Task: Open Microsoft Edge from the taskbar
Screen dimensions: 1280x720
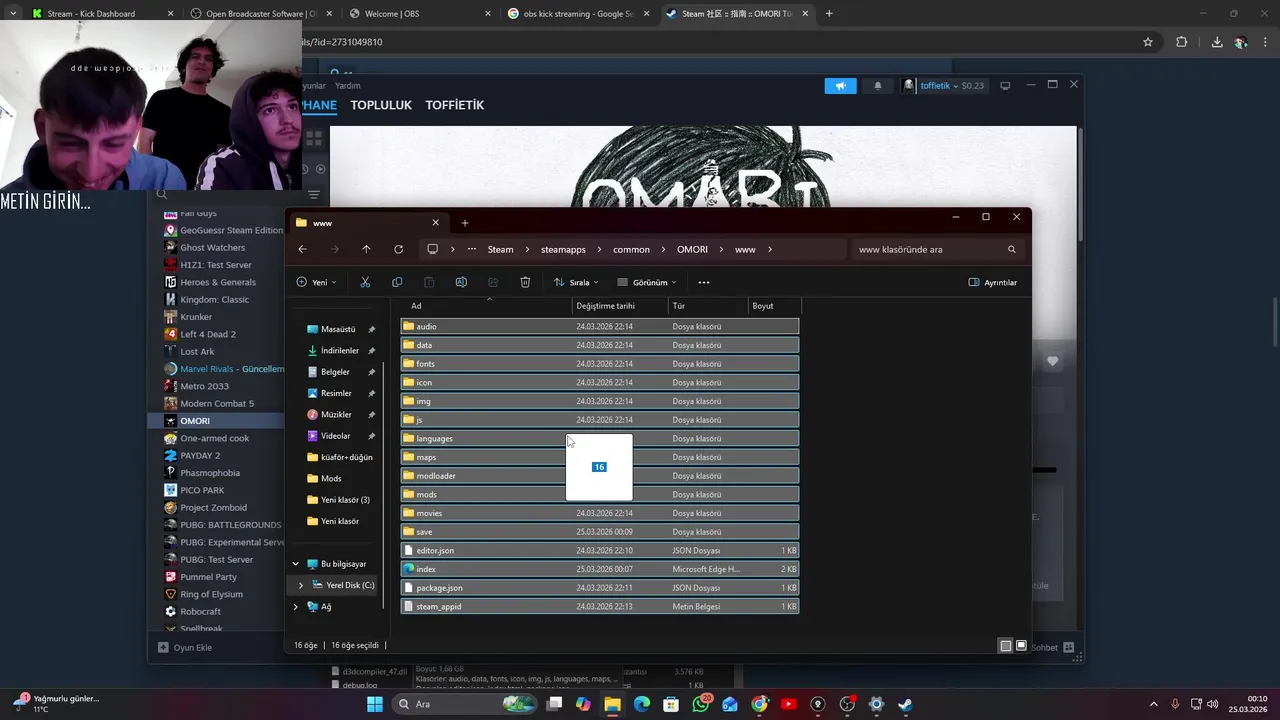Action: (642, 704)
